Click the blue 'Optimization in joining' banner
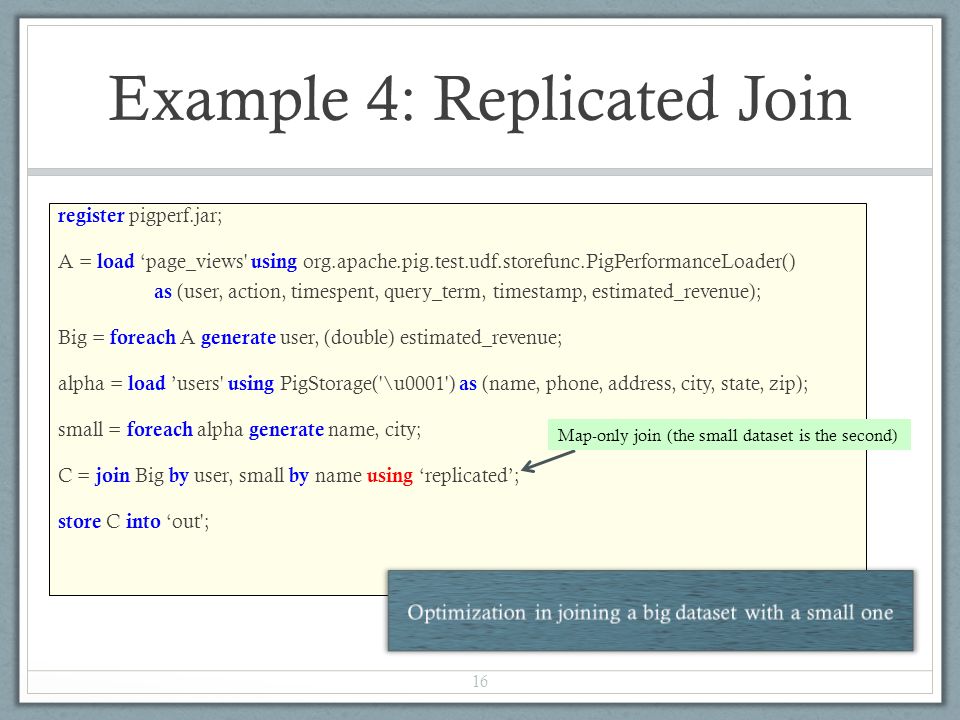Image resolution: width=960 pixels, height=720 pixels. 650,610
